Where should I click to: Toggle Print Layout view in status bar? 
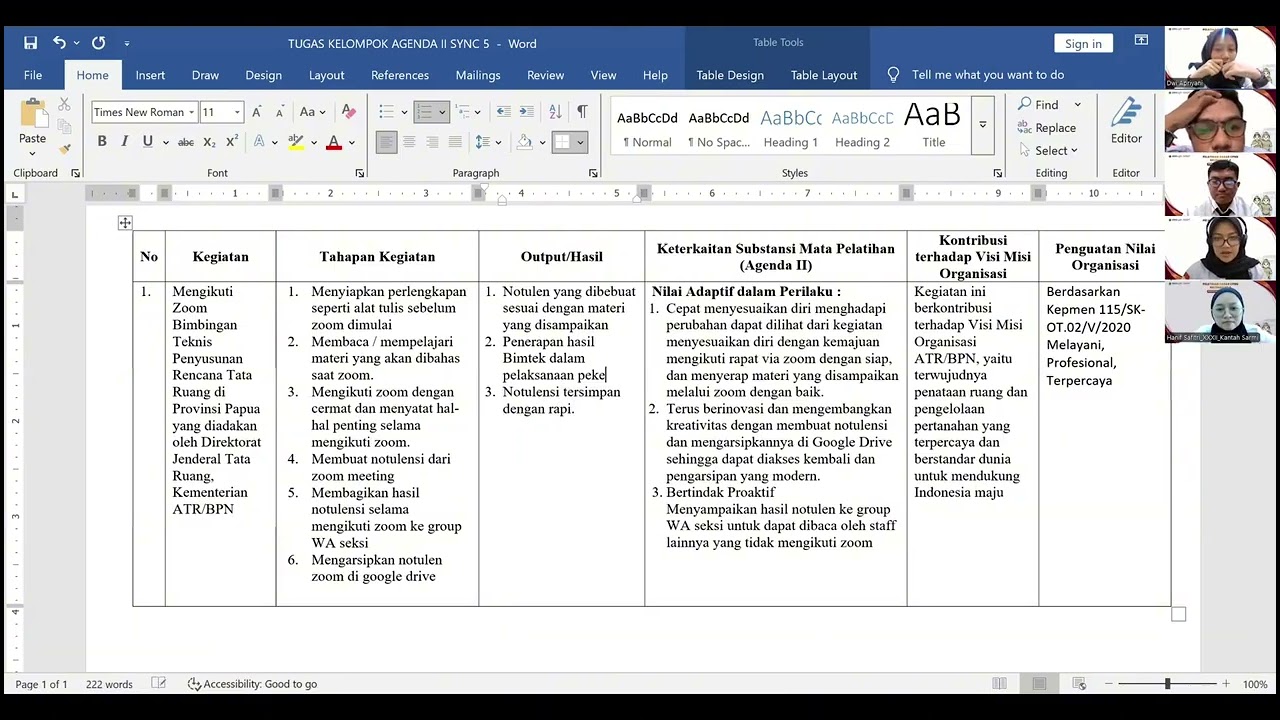click(1039, 684)
